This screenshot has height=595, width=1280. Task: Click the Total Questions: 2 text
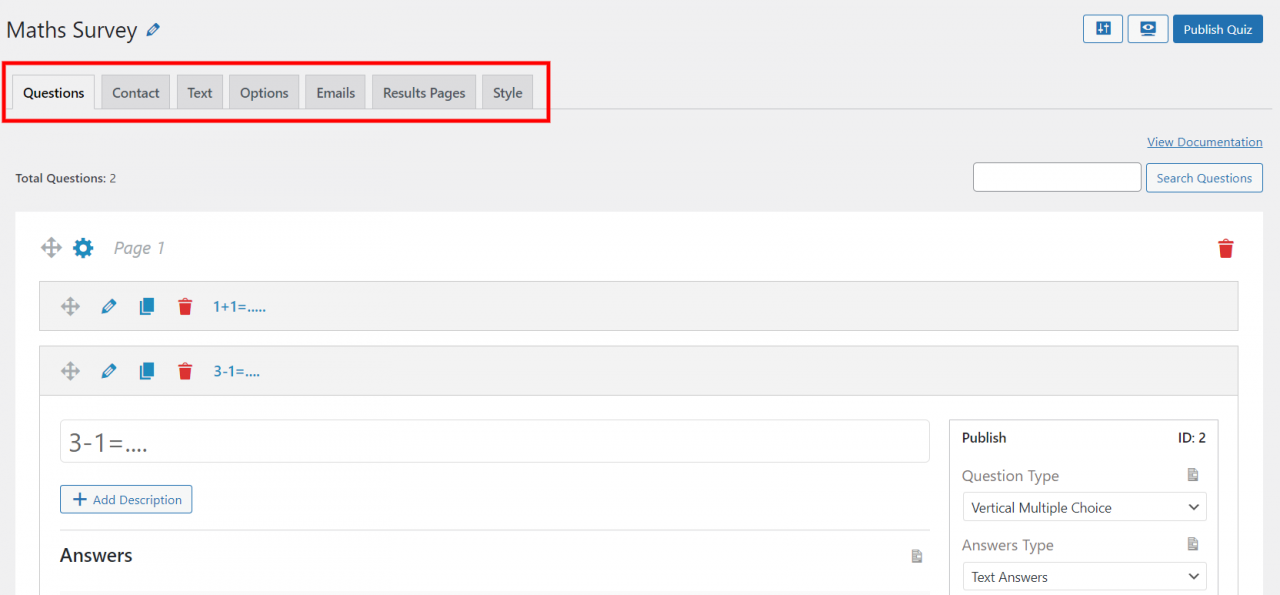[x=66, y=178]
